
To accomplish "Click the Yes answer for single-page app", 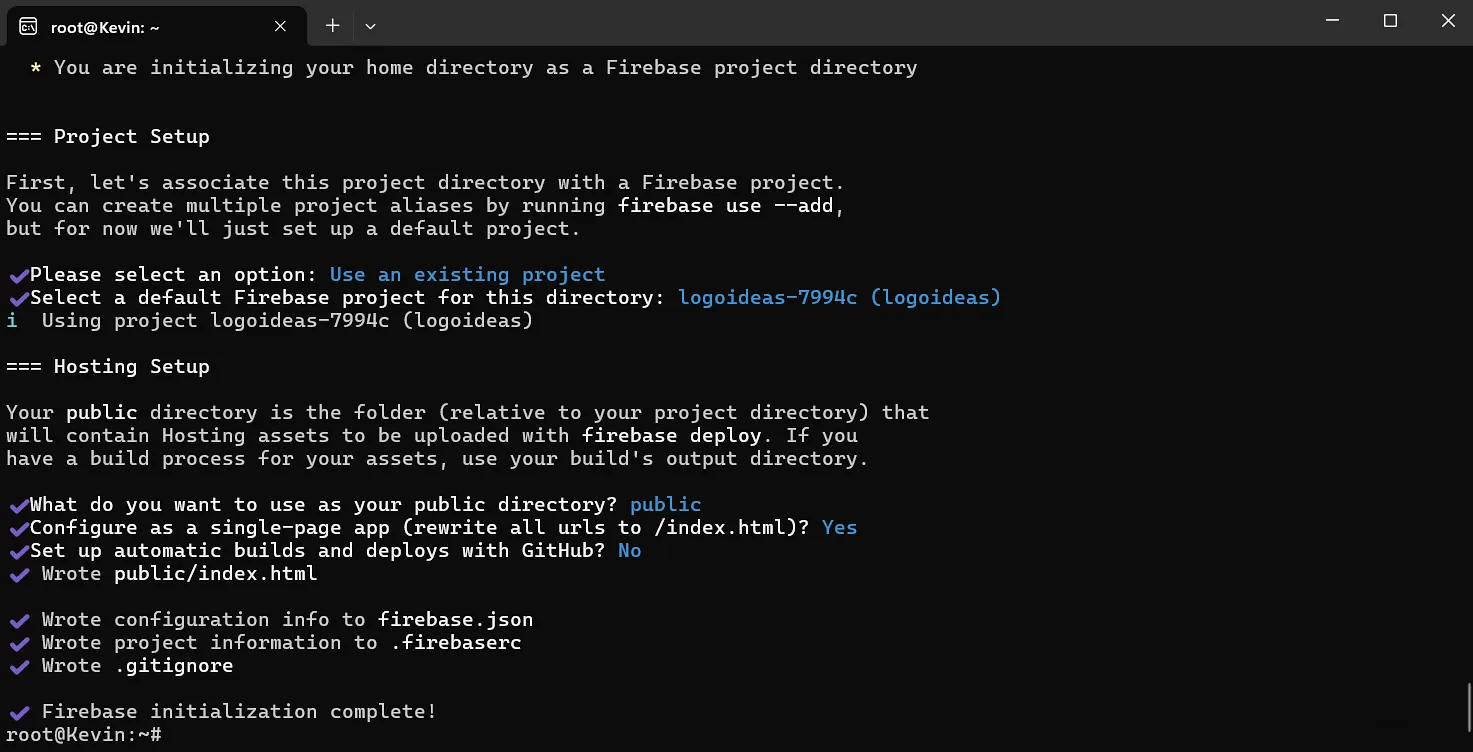I will point(839,527).
